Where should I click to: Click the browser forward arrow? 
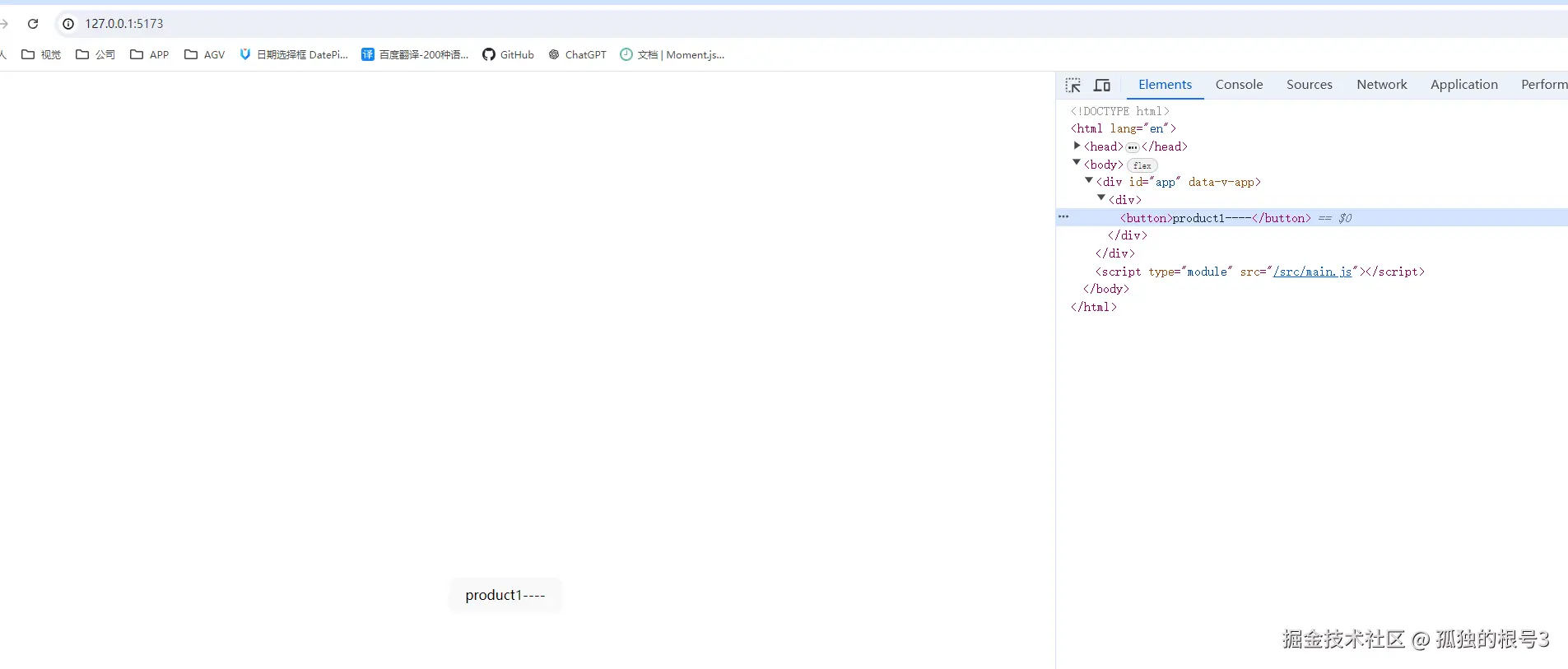4,24
